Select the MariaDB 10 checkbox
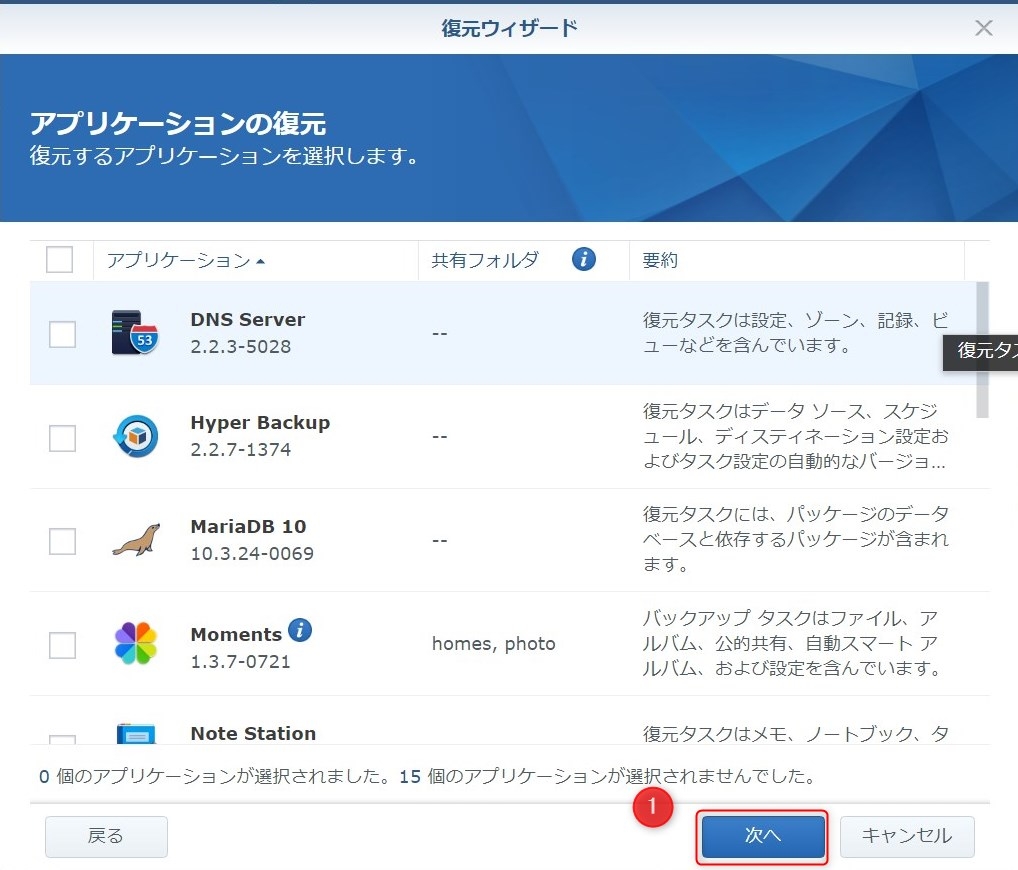The image size is (1018, 870). [x=62, y=541]
